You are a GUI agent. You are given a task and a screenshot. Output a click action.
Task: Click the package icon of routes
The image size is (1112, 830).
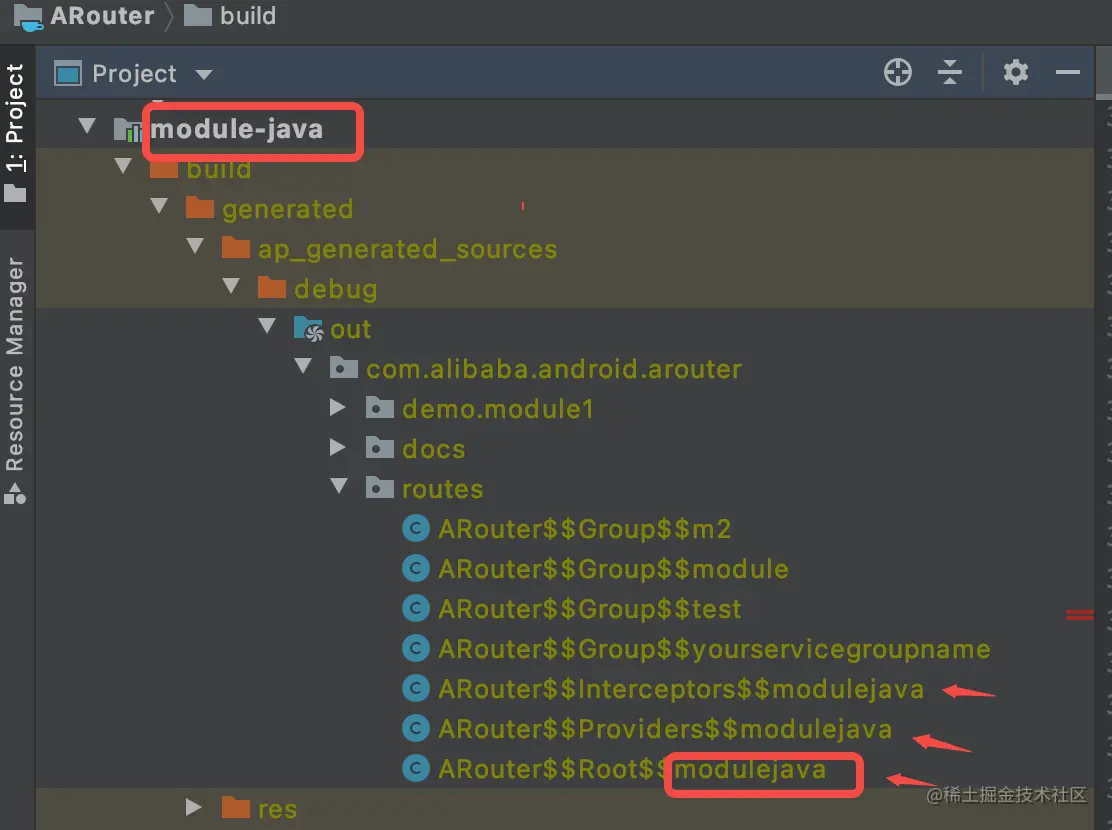pos(380,487)
